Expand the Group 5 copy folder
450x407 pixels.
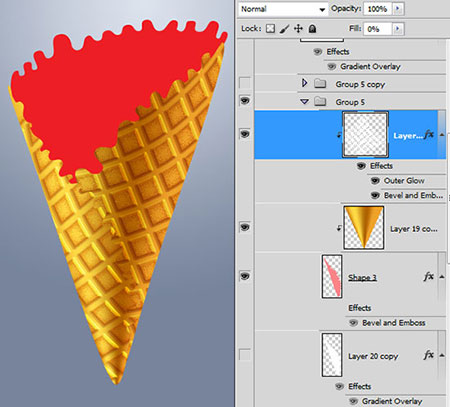(x=304, y=83)
